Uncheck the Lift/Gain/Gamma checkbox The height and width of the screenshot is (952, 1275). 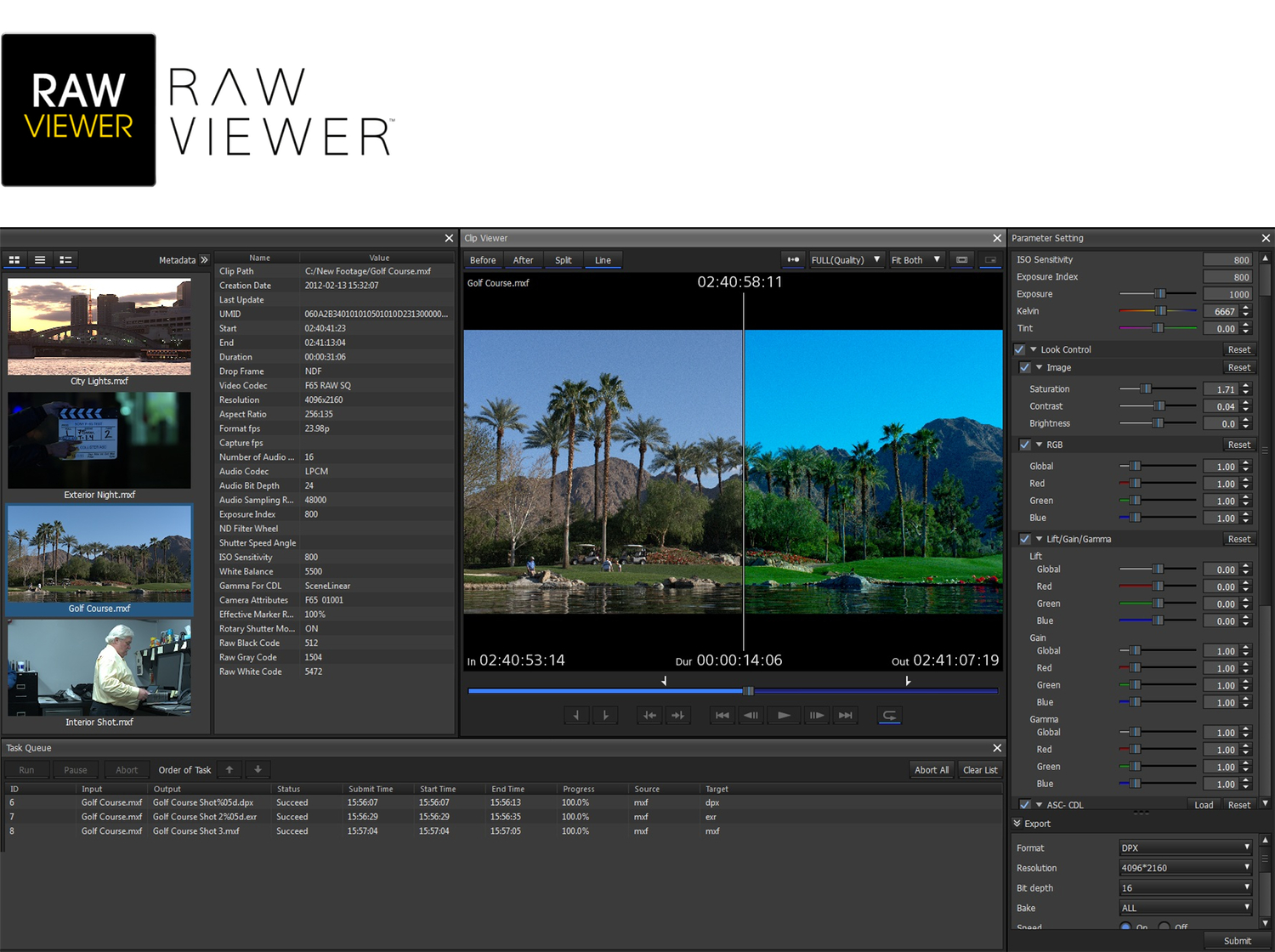tap(1025, 539)
